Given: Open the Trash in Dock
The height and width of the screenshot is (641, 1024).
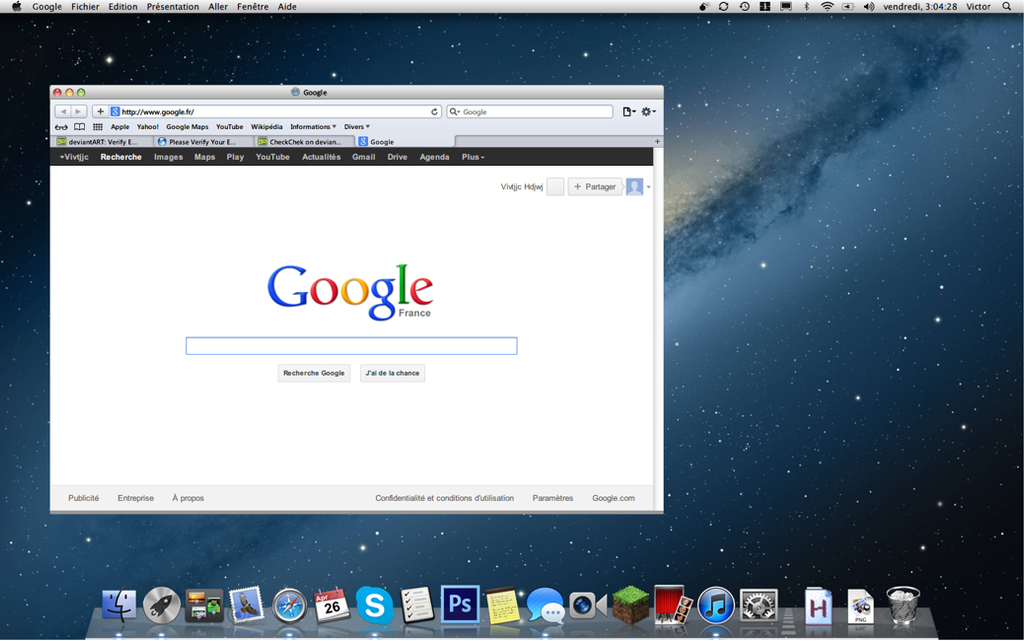Looking at the screenshot, I should (903, 605).
